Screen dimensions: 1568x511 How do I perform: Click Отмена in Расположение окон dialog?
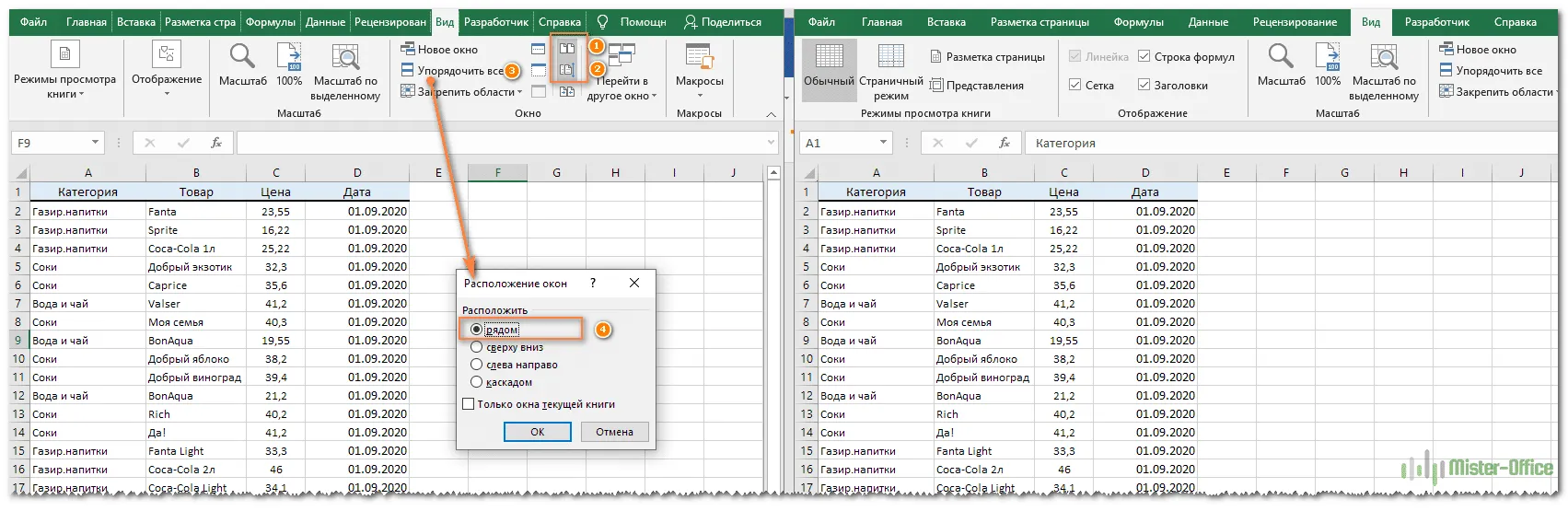(614, 432)
